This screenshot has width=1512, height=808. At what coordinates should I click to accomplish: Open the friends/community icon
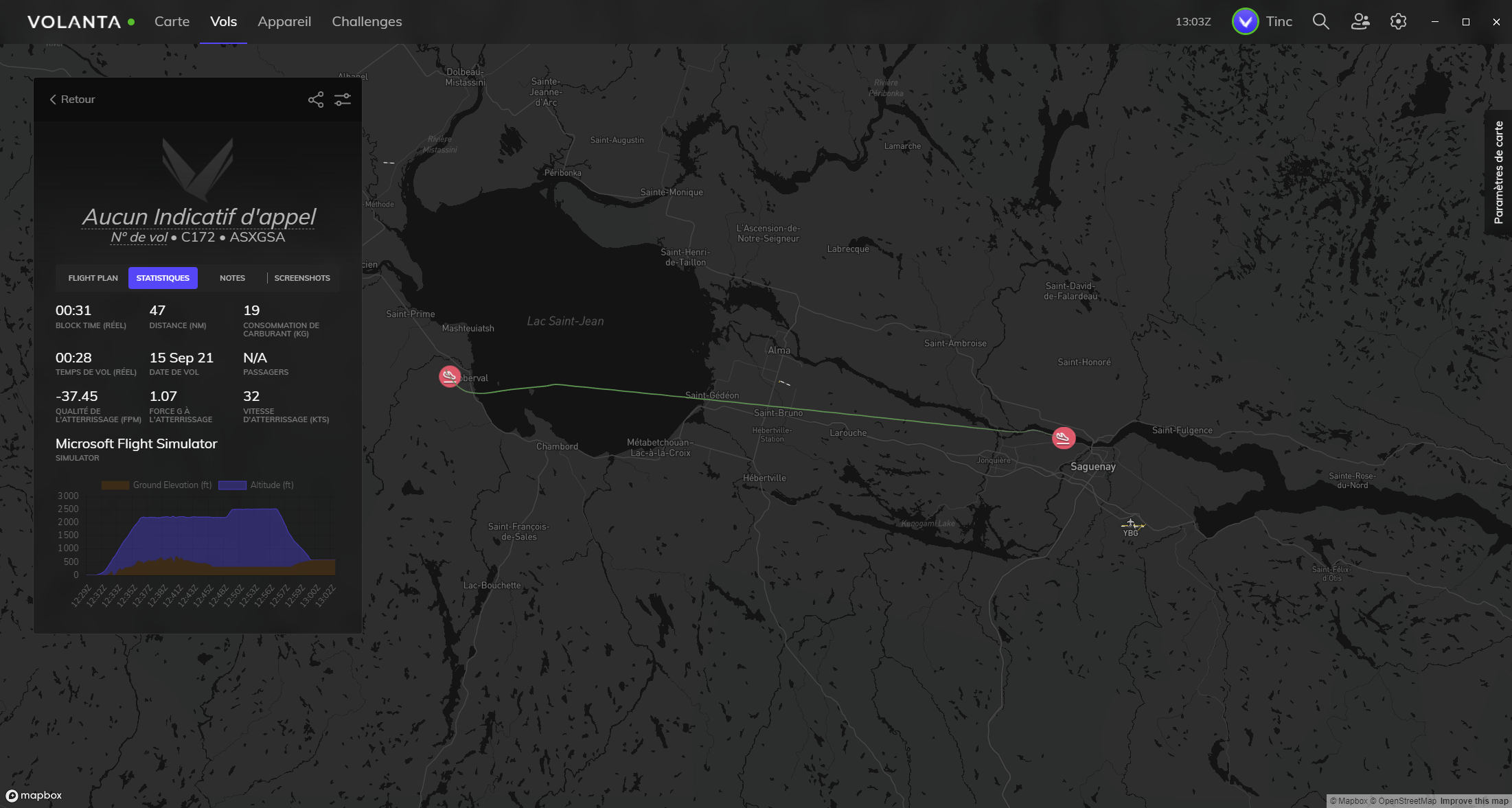click(1360, 21)
